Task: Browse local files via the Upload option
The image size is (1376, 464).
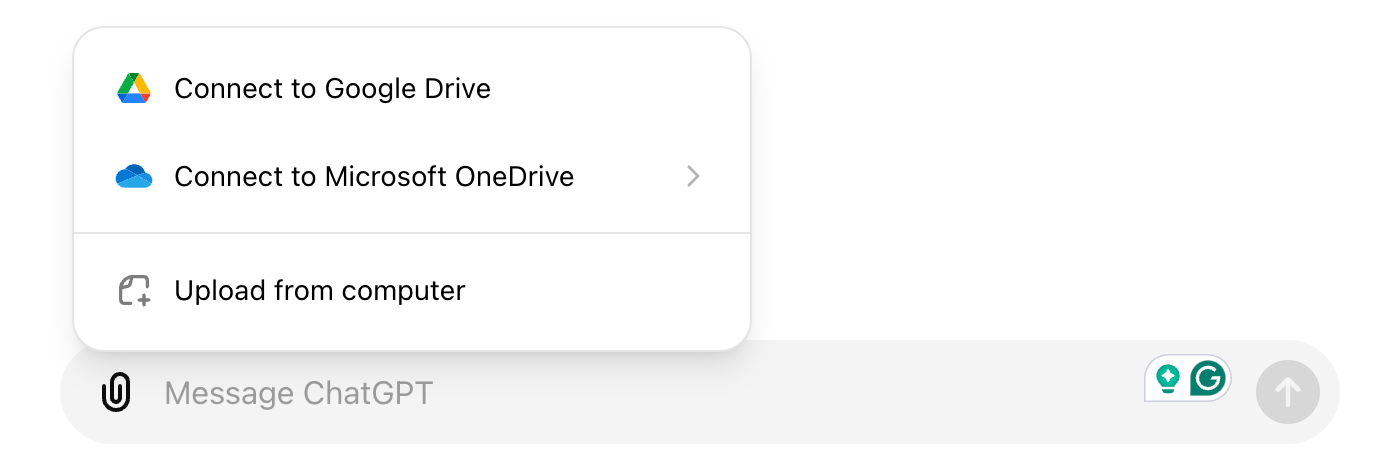Action: 319,291
